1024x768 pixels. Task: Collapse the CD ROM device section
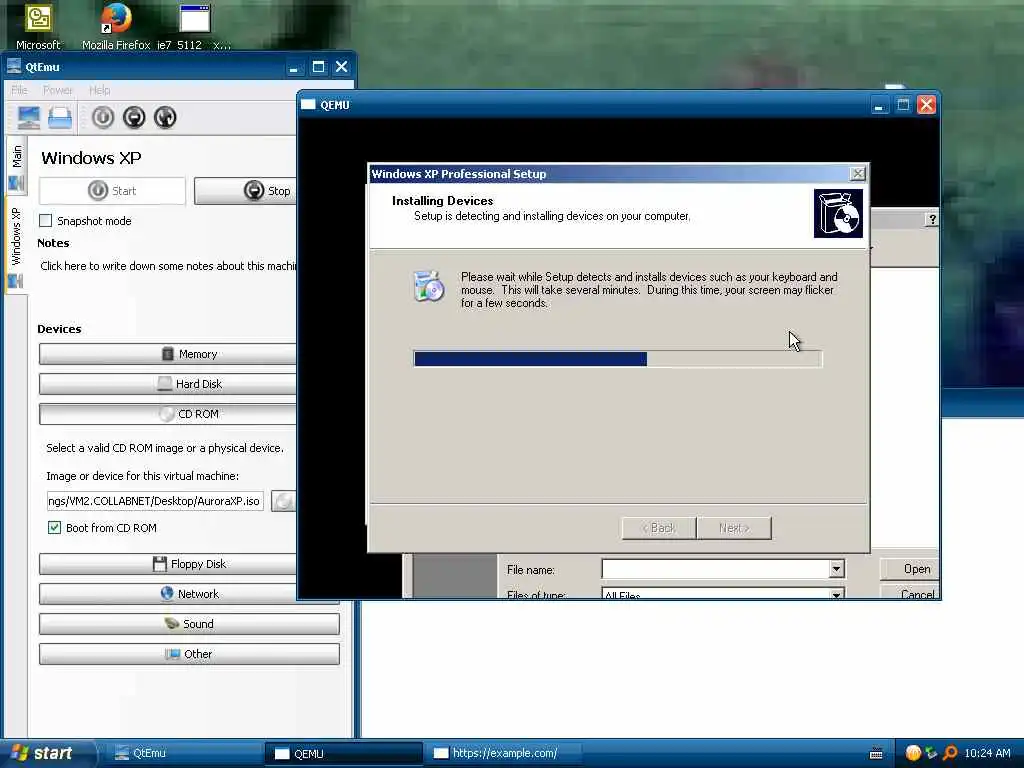pyautogui.click(x=168, y=414)
